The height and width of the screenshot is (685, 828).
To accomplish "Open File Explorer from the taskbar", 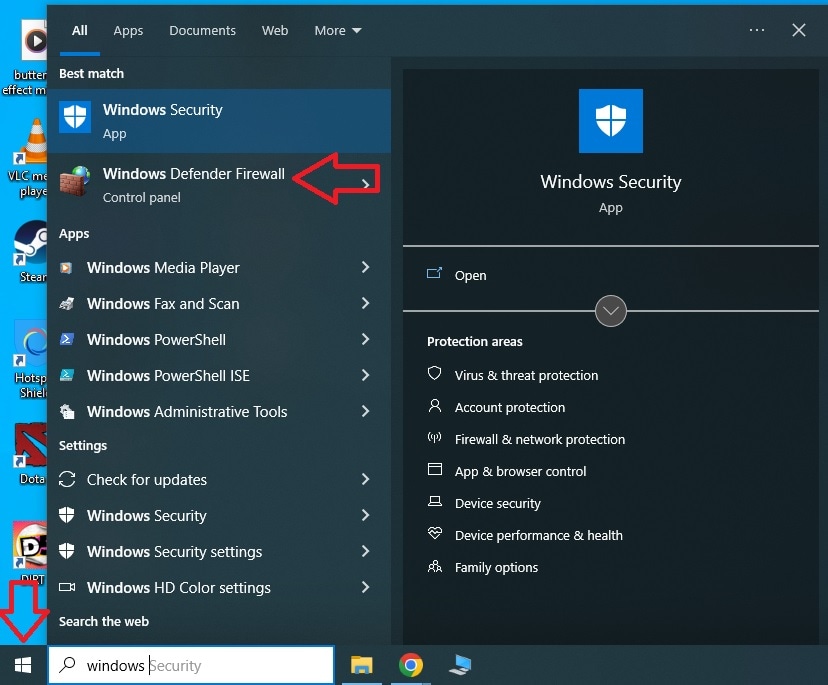I will (x=362, y=665).
